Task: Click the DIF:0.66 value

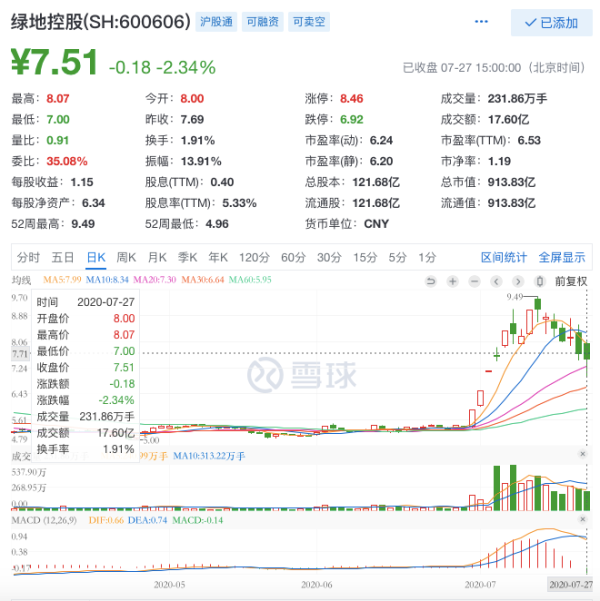Action: (106, 521)
